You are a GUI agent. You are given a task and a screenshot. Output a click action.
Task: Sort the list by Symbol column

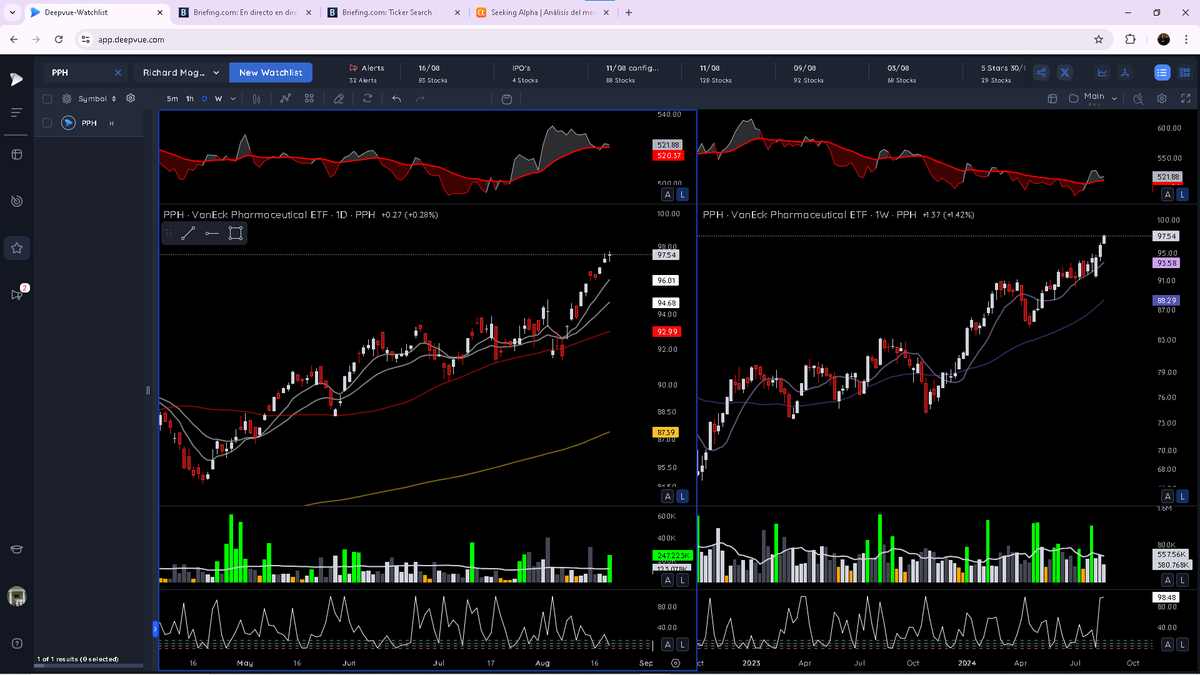pyautogui.click(x=97, y=98)
